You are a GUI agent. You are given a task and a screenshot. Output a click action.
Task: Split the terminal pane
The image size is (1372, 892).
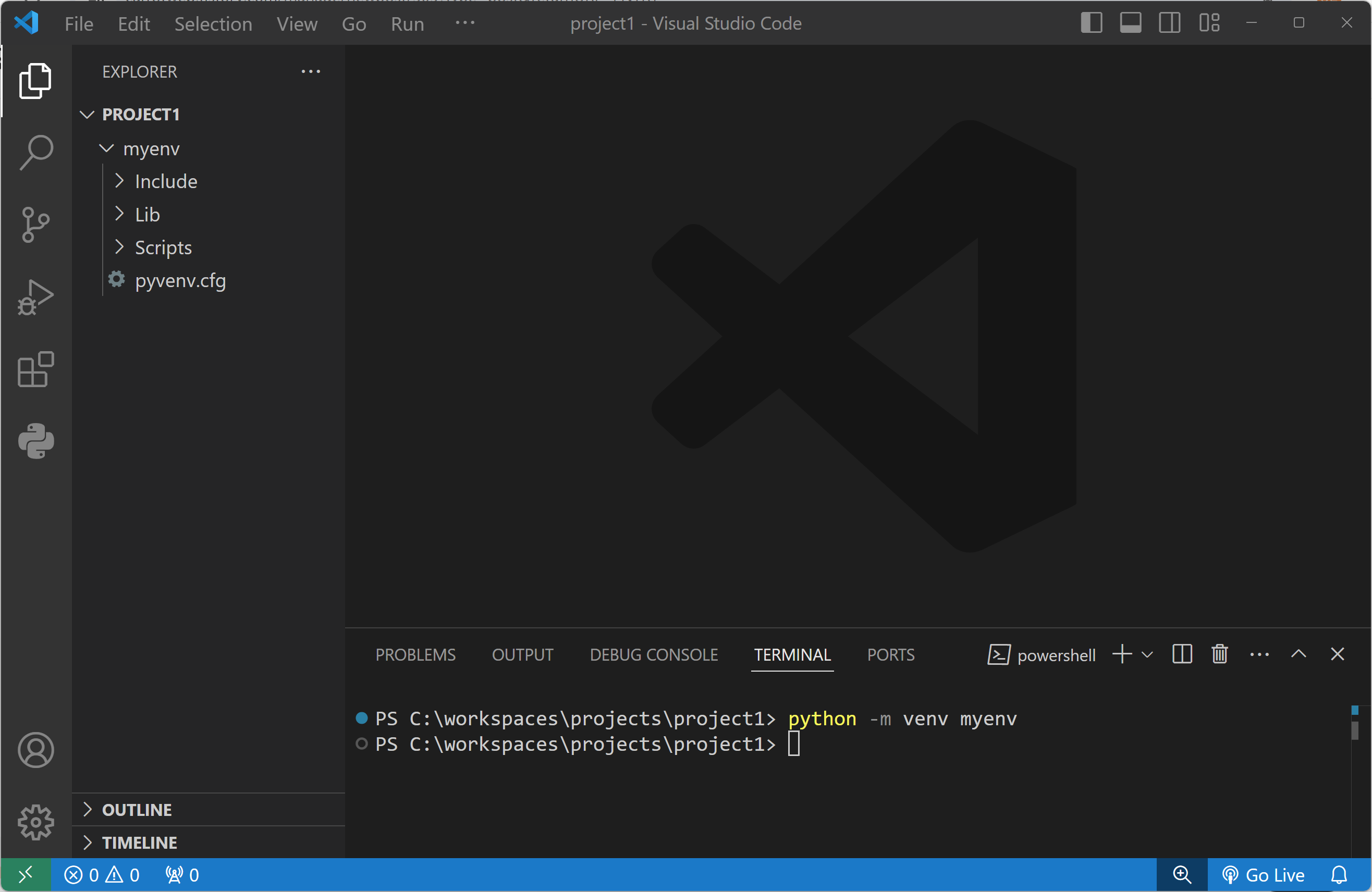[1181, 654]
